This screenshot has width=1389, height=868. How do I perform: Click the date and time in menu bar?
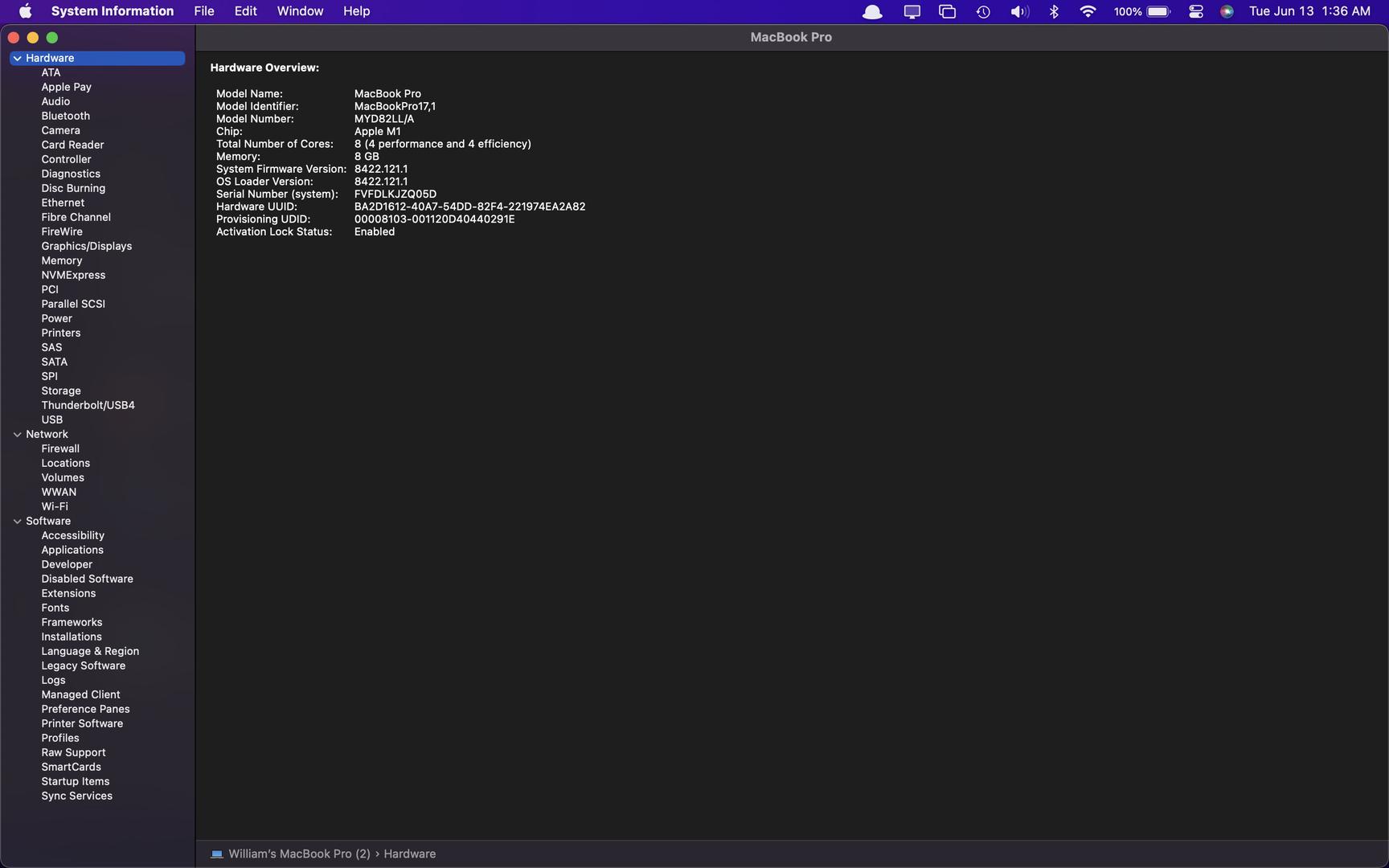tap(1309, 11)
